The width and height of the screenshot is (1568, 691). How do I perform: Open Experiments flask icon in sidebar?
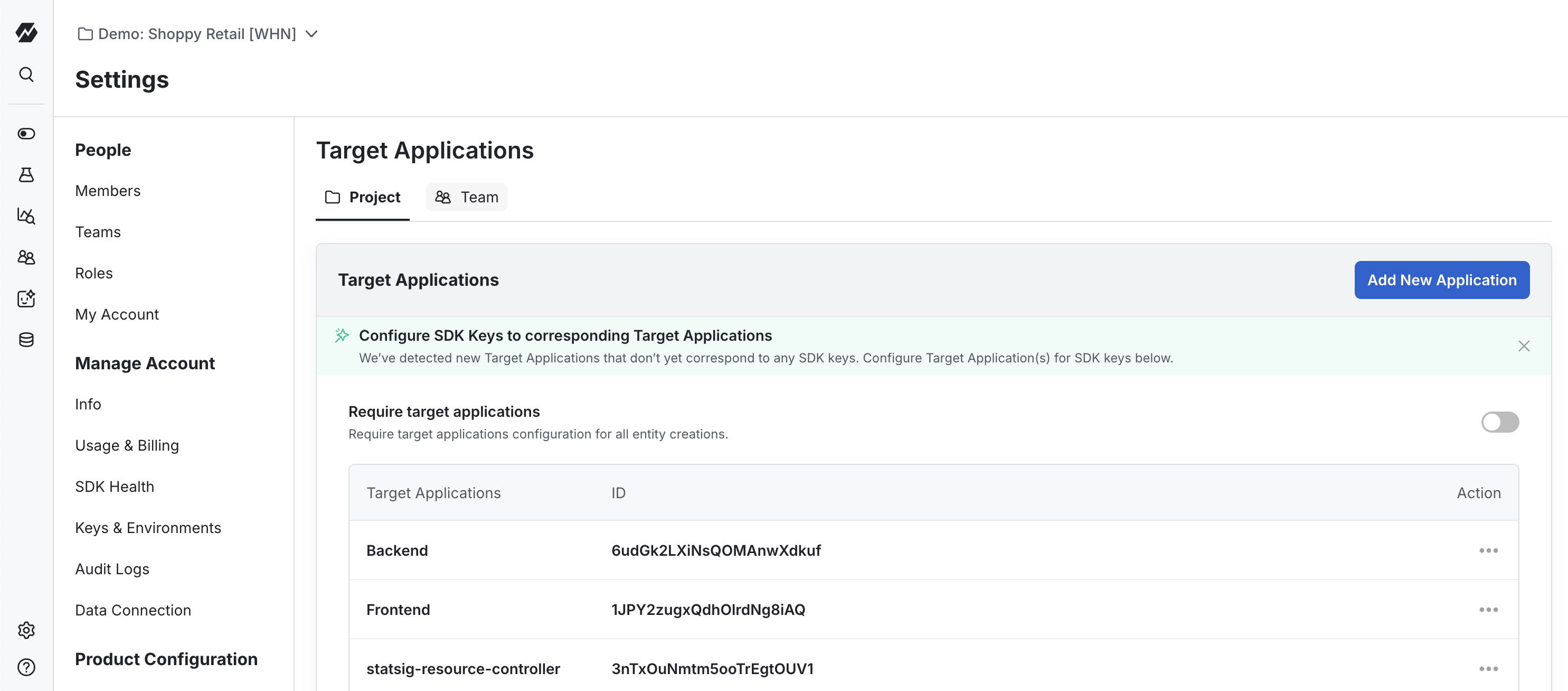tap(26, 175)
